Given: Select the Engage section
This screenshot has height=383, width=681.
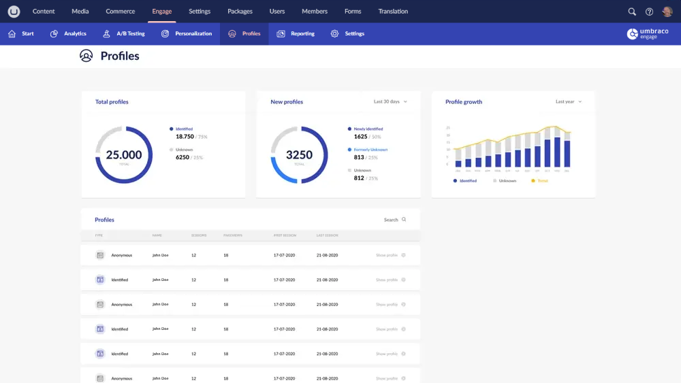Looking at the screenshot, I should [x=162, y=11].
